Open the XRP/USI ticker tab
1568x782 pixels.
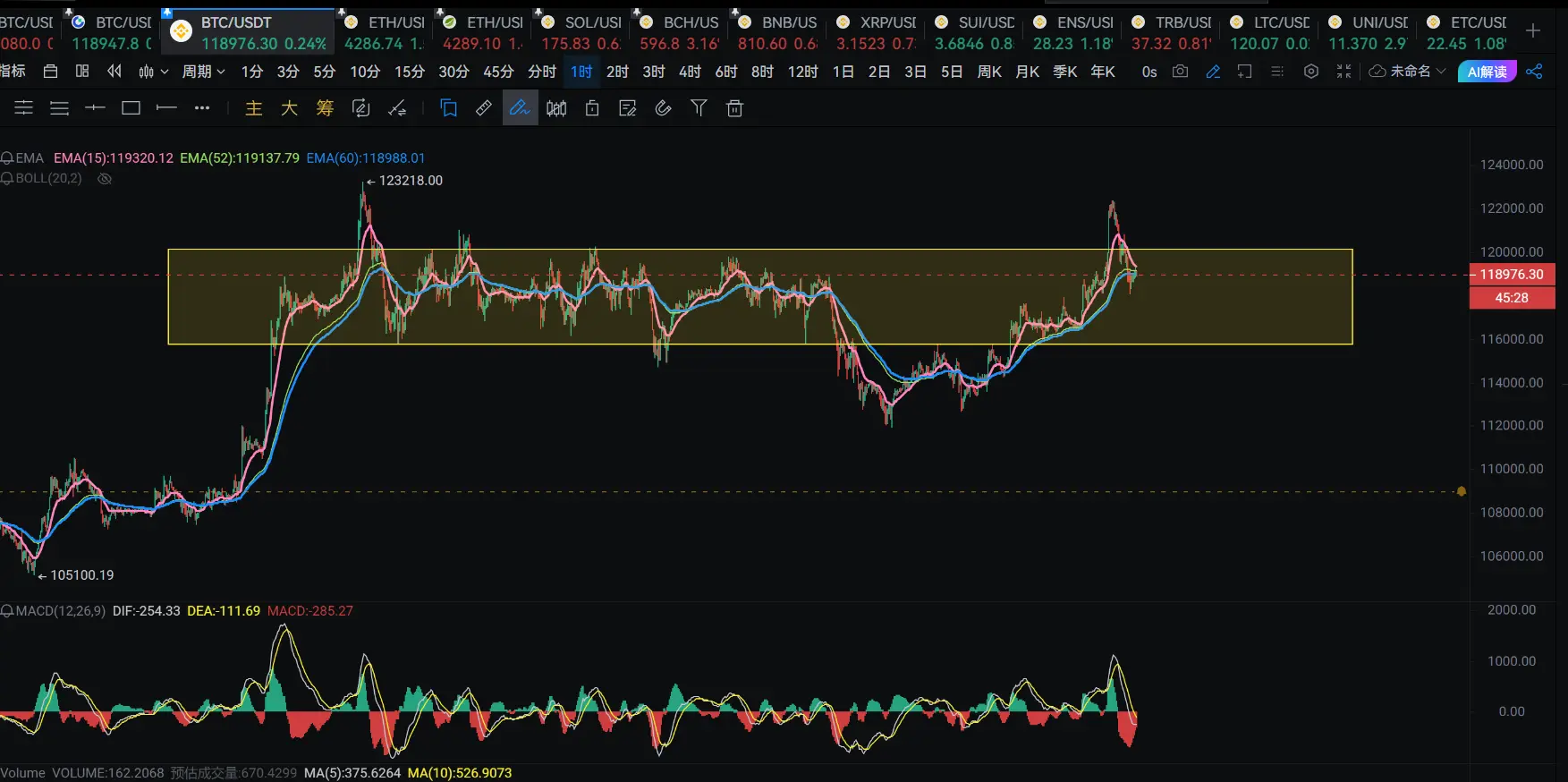coord(877,32)
